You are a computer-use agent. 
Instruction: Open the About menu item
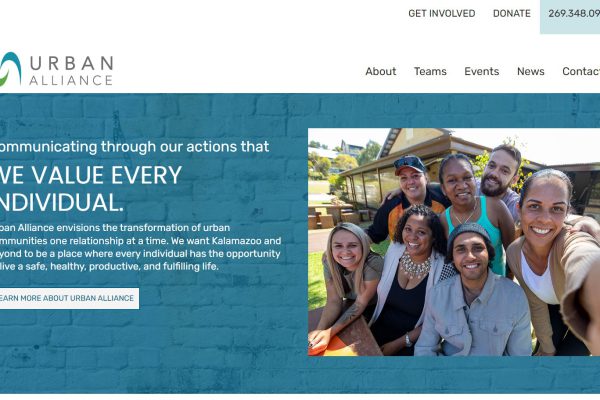click(x=380, y=71)
